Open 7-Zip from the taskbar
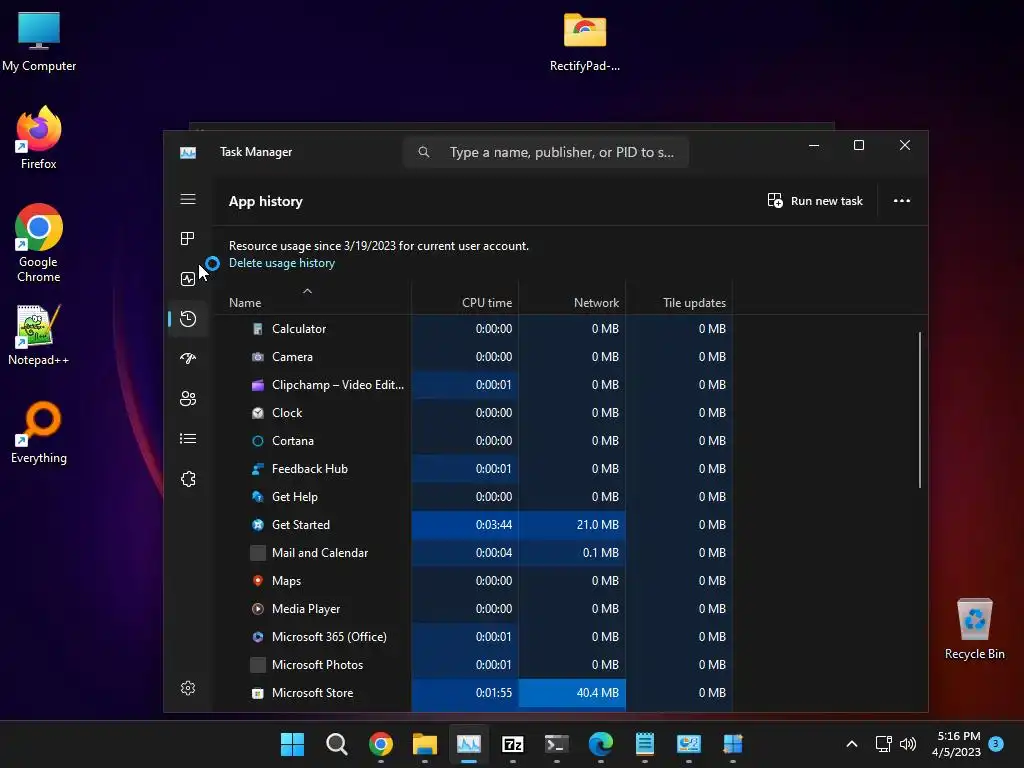This screenshot has width=1024, height=768. pos(513,744)
